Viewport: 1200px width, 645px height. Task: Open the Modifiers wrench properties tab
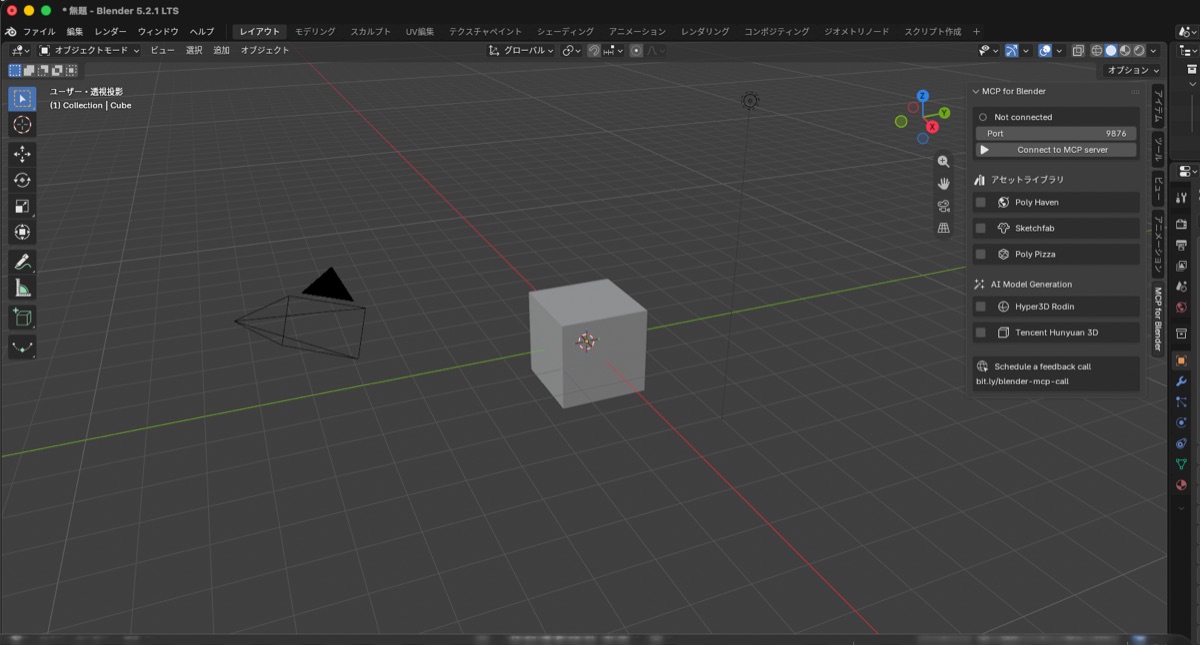coord(1181,381)
